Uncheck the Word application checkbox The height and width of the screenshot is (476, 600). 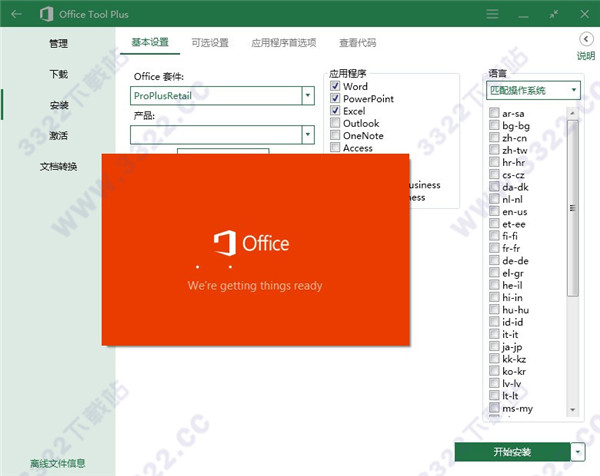[335, 86]
